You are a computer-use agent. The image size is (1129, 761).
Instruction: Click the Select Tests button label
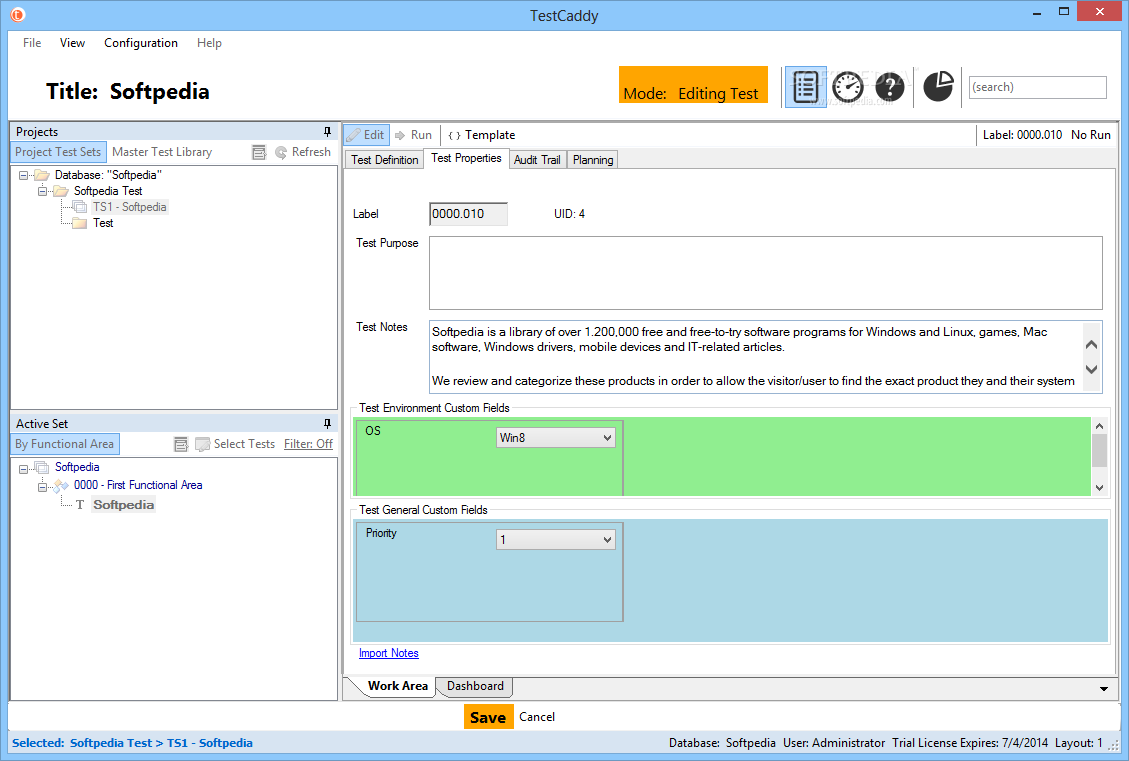(244, 444)
